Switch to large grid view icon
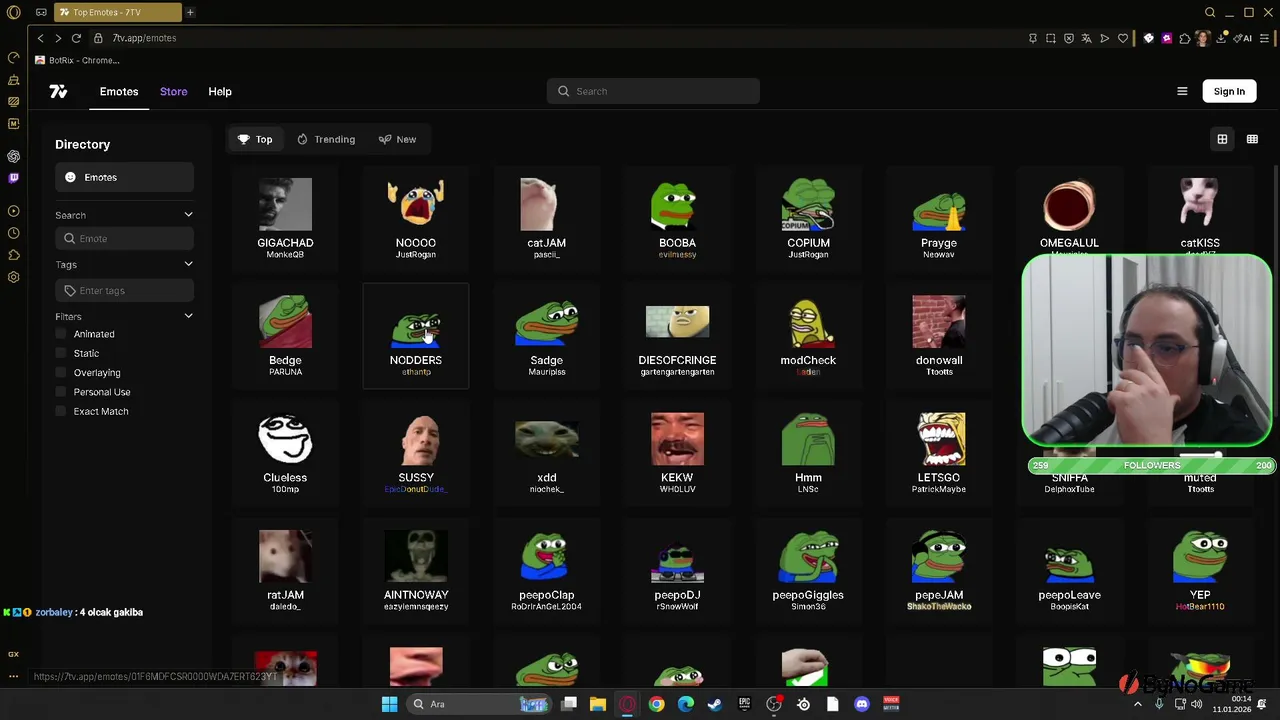Image resolution: width=1280 pixels, height=720 pixels. tap(1222, 139)
